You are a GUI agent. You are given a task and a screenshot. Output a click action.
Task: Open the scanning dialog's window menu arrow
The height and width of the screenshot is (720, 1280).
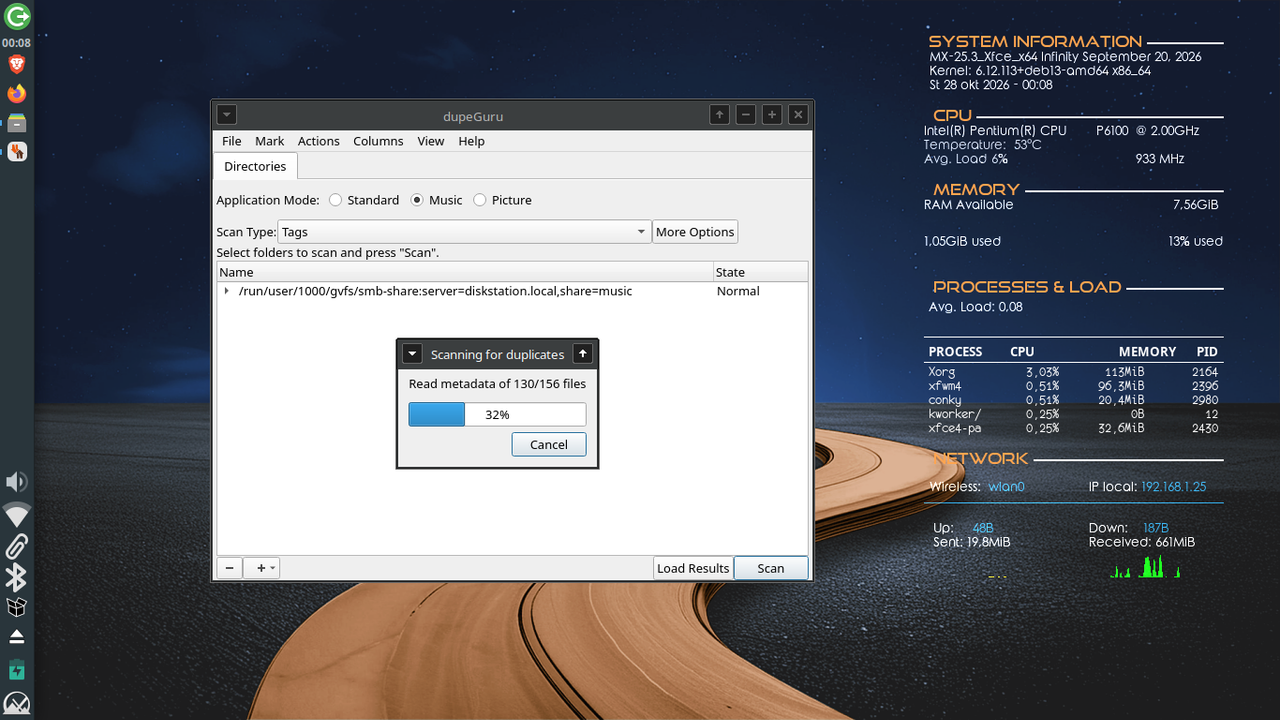411,354
